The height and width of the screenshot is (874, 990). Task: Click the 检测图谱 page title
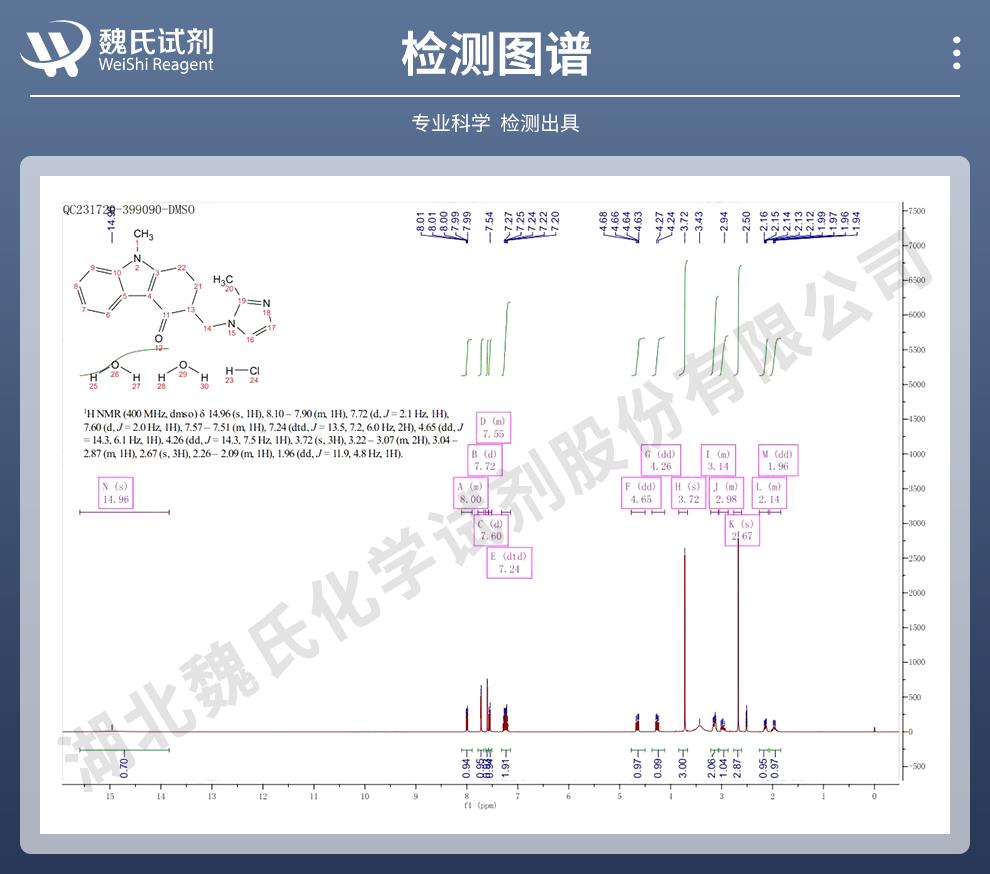pos(495,52)
